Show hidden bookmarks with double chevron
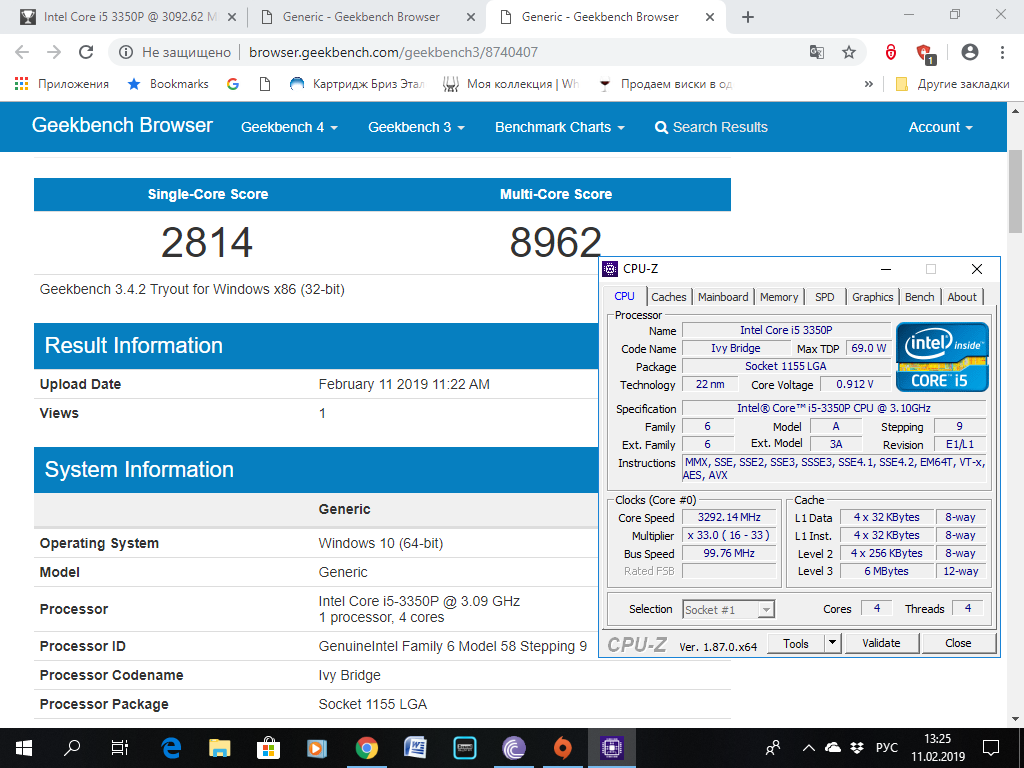 tap(869, 84)
